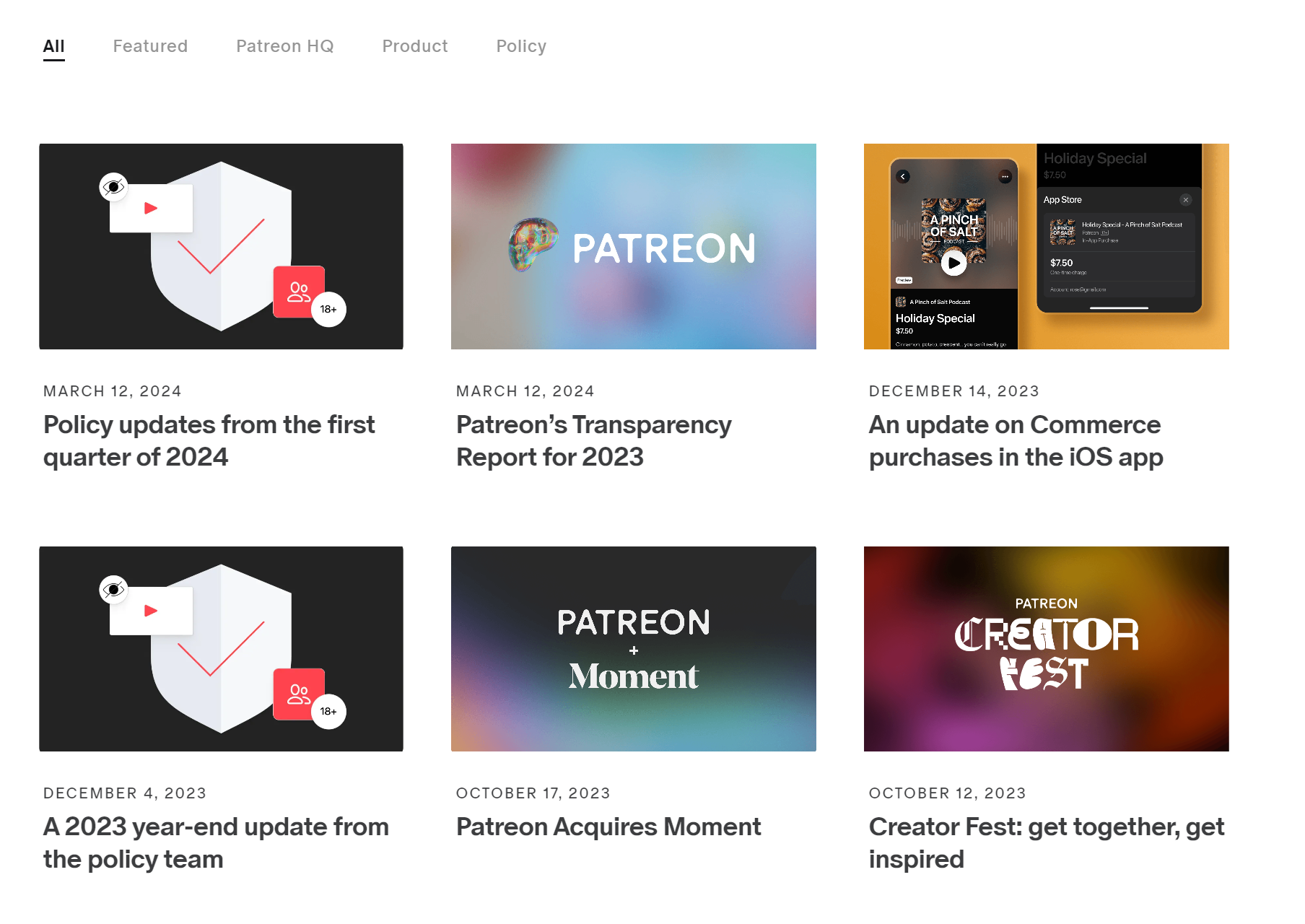Screen dimensions: 1305x924
Task: Open the Patreon HQ tab
Action: (284, 46)
